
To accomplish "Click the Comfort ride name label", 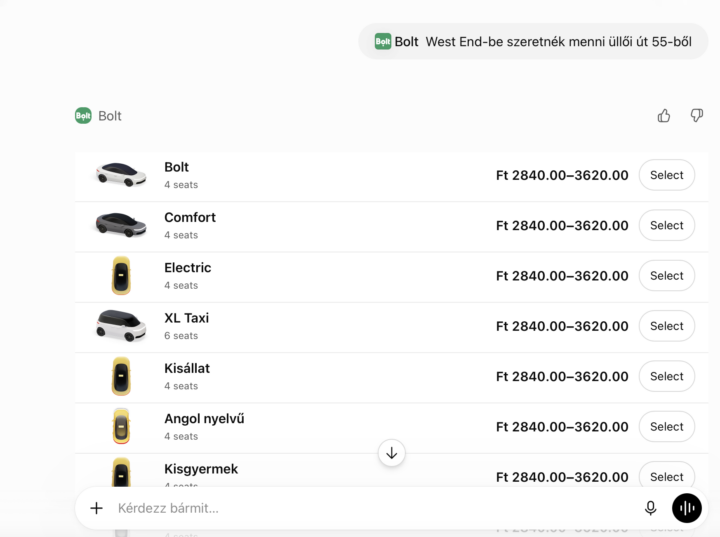I will [190, 217].
